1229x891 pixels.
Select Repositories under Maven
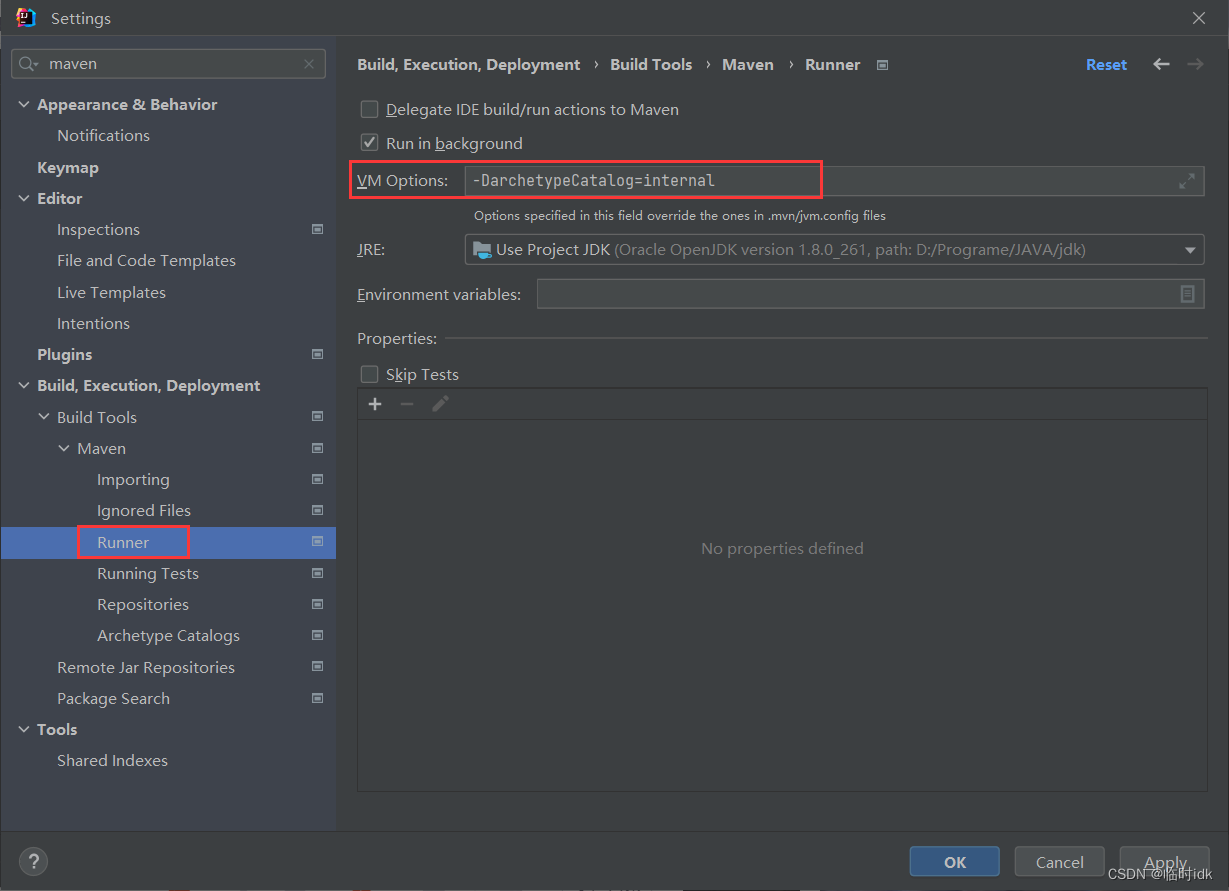(143, 604)
